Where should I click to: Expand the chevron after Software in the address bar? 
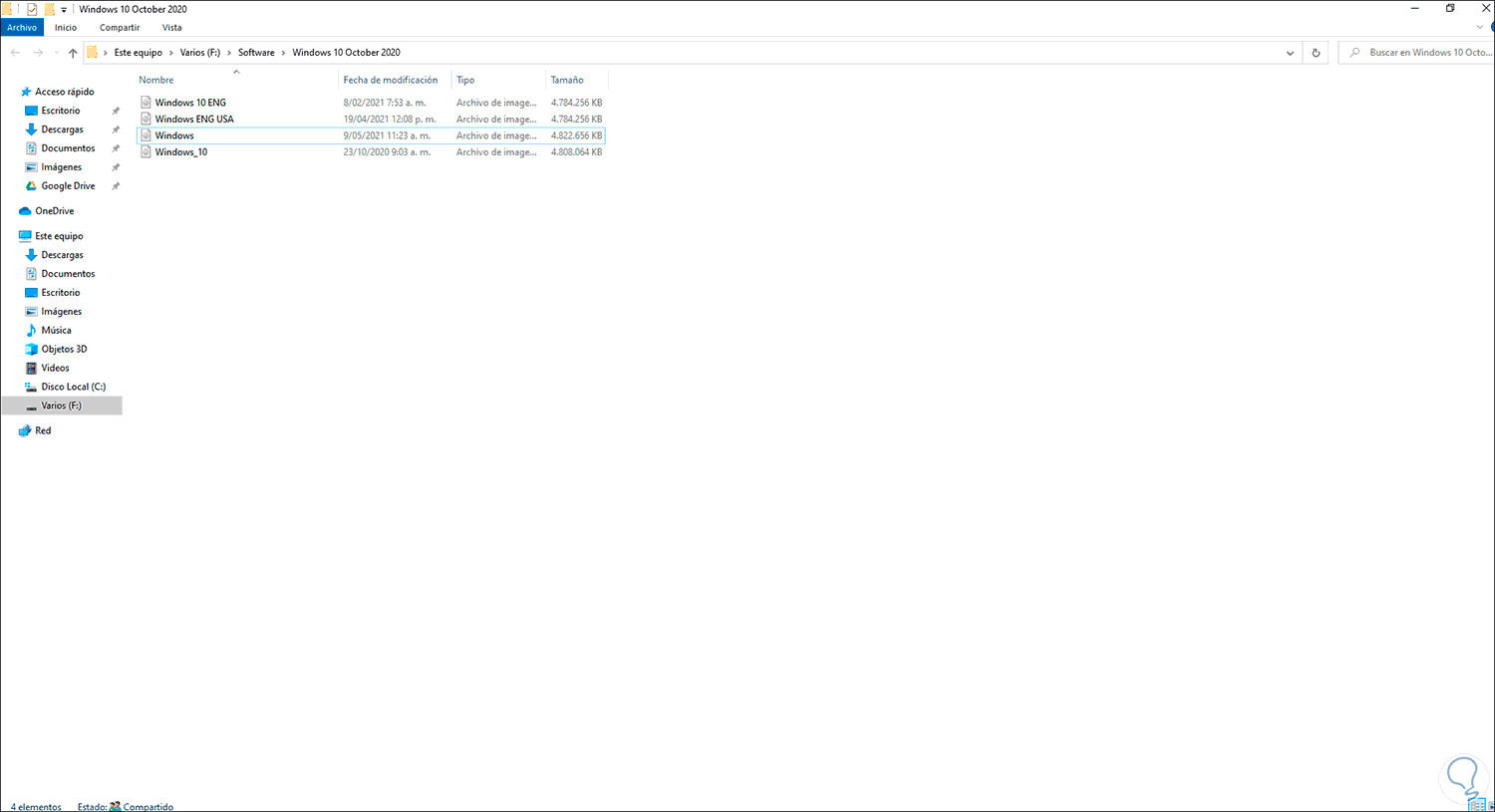point(283,53)
